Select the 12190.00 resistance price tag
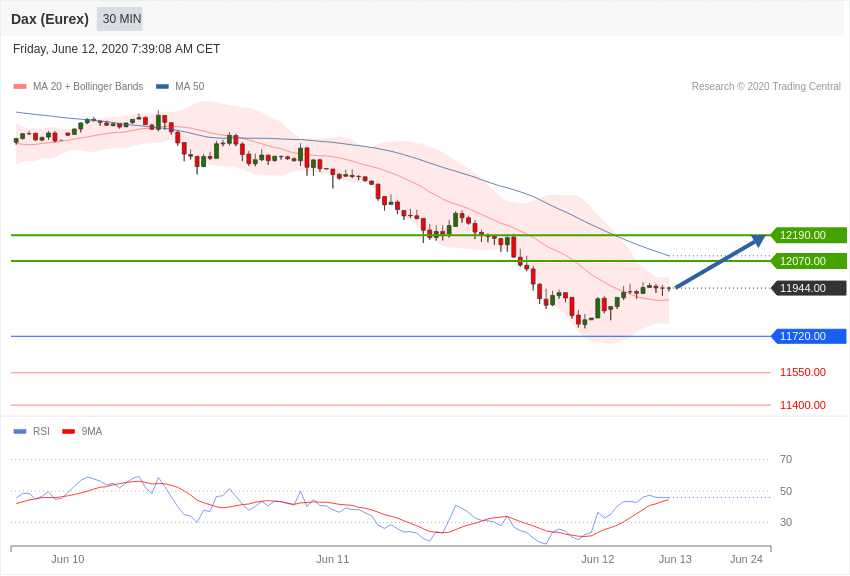Viewport: 850px width, 576px height. pos(808,235)
